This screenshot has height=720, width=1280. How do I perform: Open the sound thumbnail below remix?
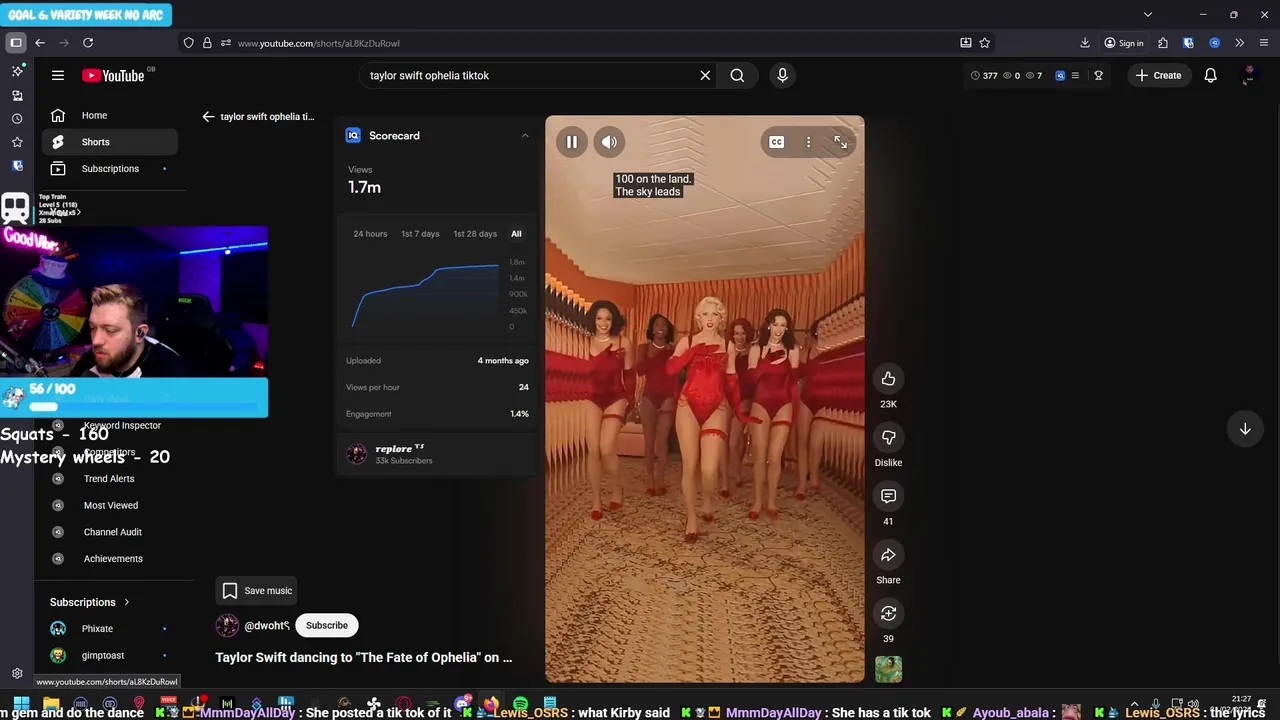click(888, 669)
